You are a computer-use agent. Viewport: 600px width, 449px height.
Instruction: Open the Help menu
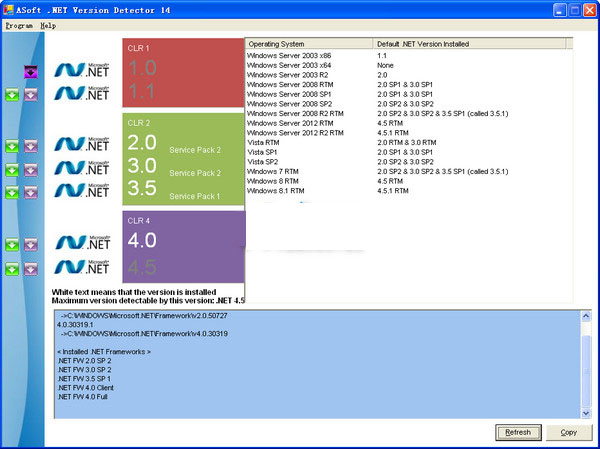point(48,26)
